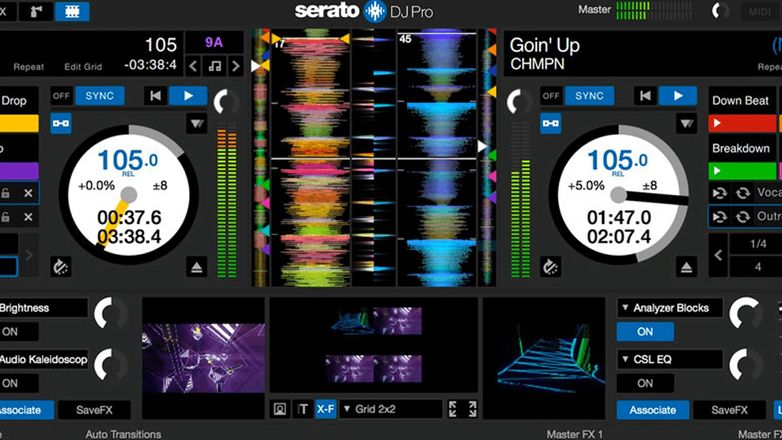
Task: Open the Master FX 1 tab
Action: click(575, 434)
